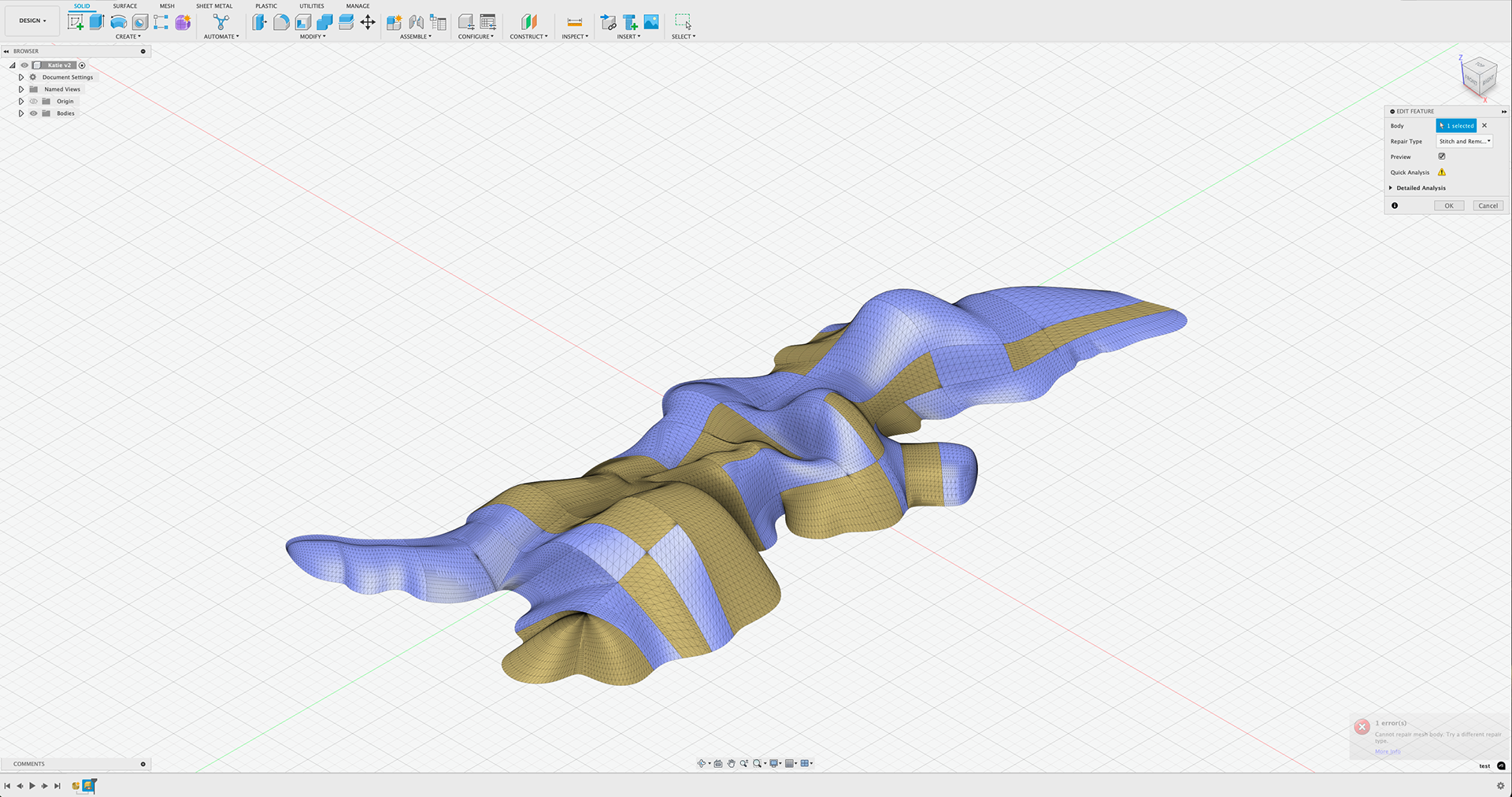Select the Extrude tool icon
1512x797 pixels.
pyautogui.click(x=97, y=22)
